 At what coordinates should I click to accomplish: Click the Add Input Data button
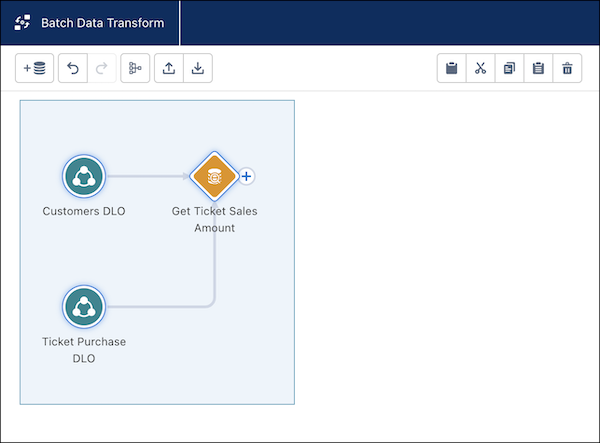pos(34,69)
